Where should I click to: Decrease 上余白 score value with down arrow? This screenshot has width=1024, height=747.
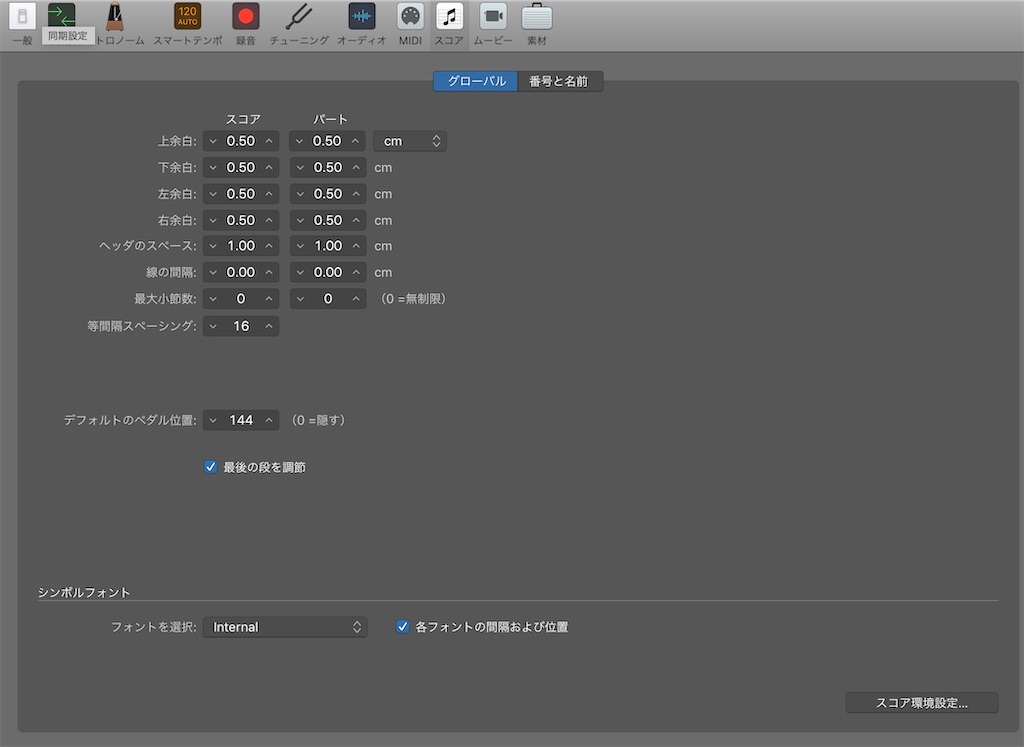tap(213, 141)
